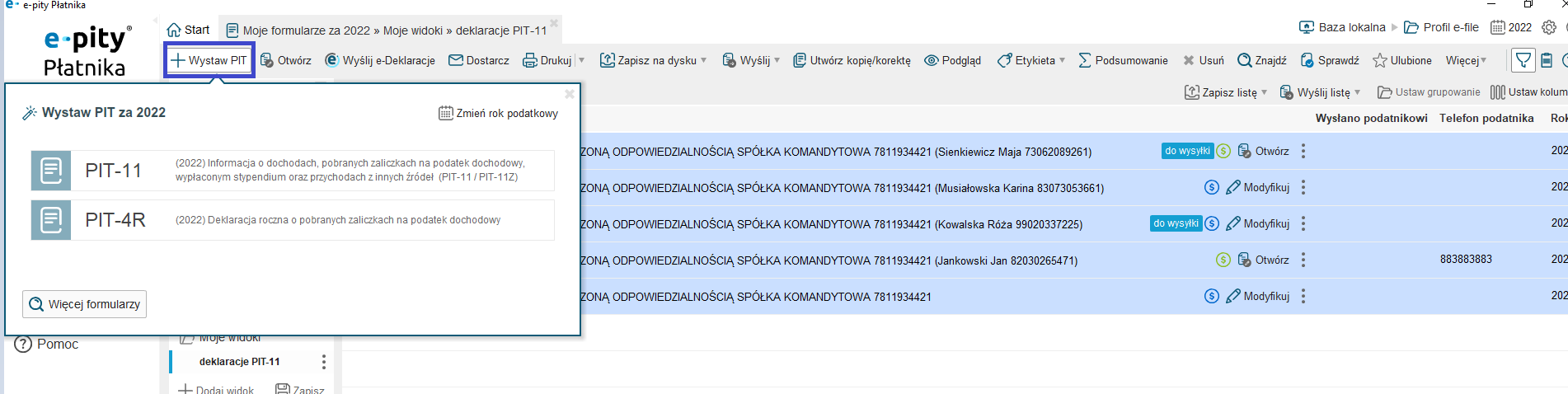1568x394 pixels.
Task: Click the Baza lokalna monitor icon
Action: (x=1307, y=27)
